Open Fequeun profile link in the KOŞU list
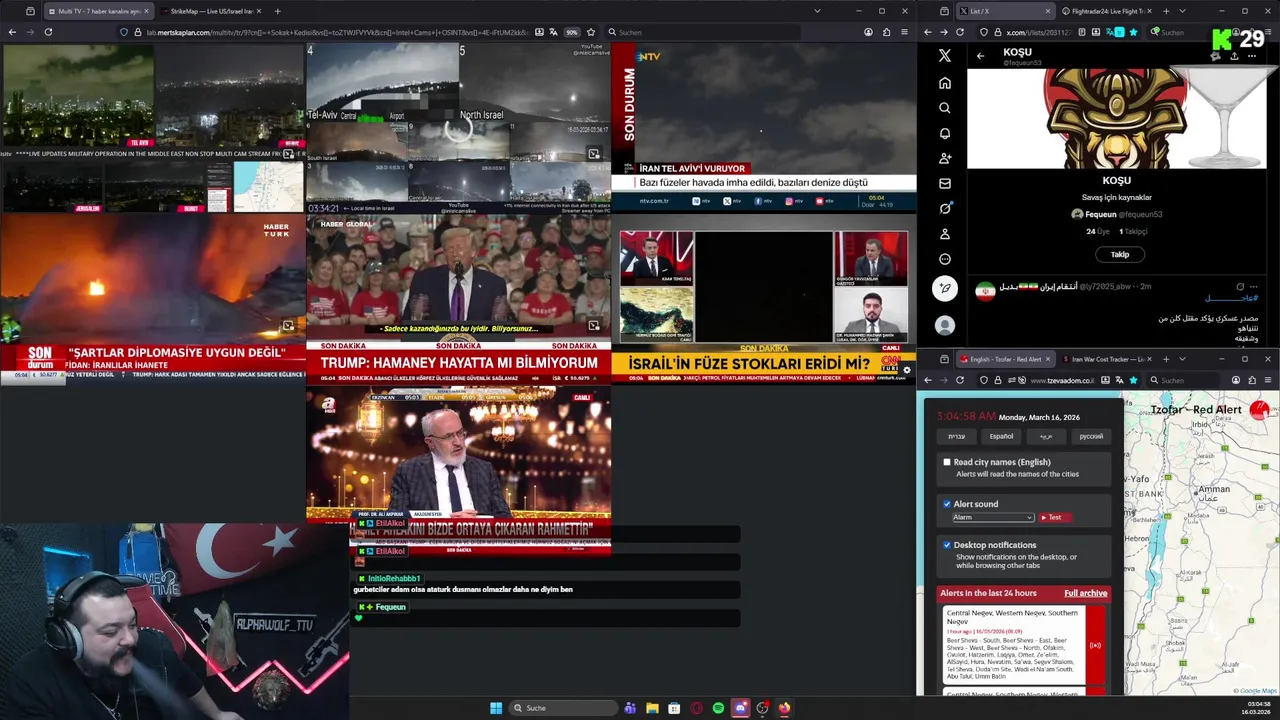 [x=1116, y=214]
